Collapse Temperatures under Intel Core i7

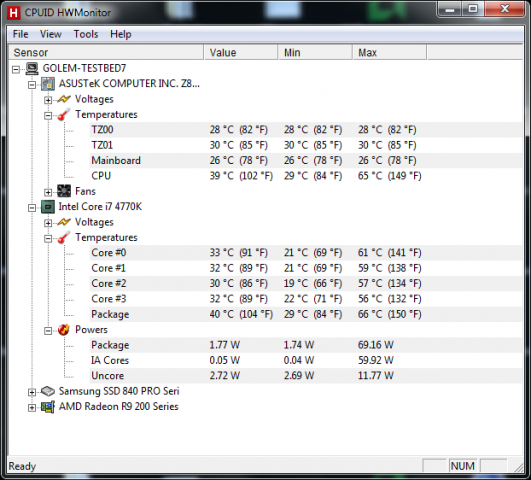pyautogui.click(x=48, y=238)
